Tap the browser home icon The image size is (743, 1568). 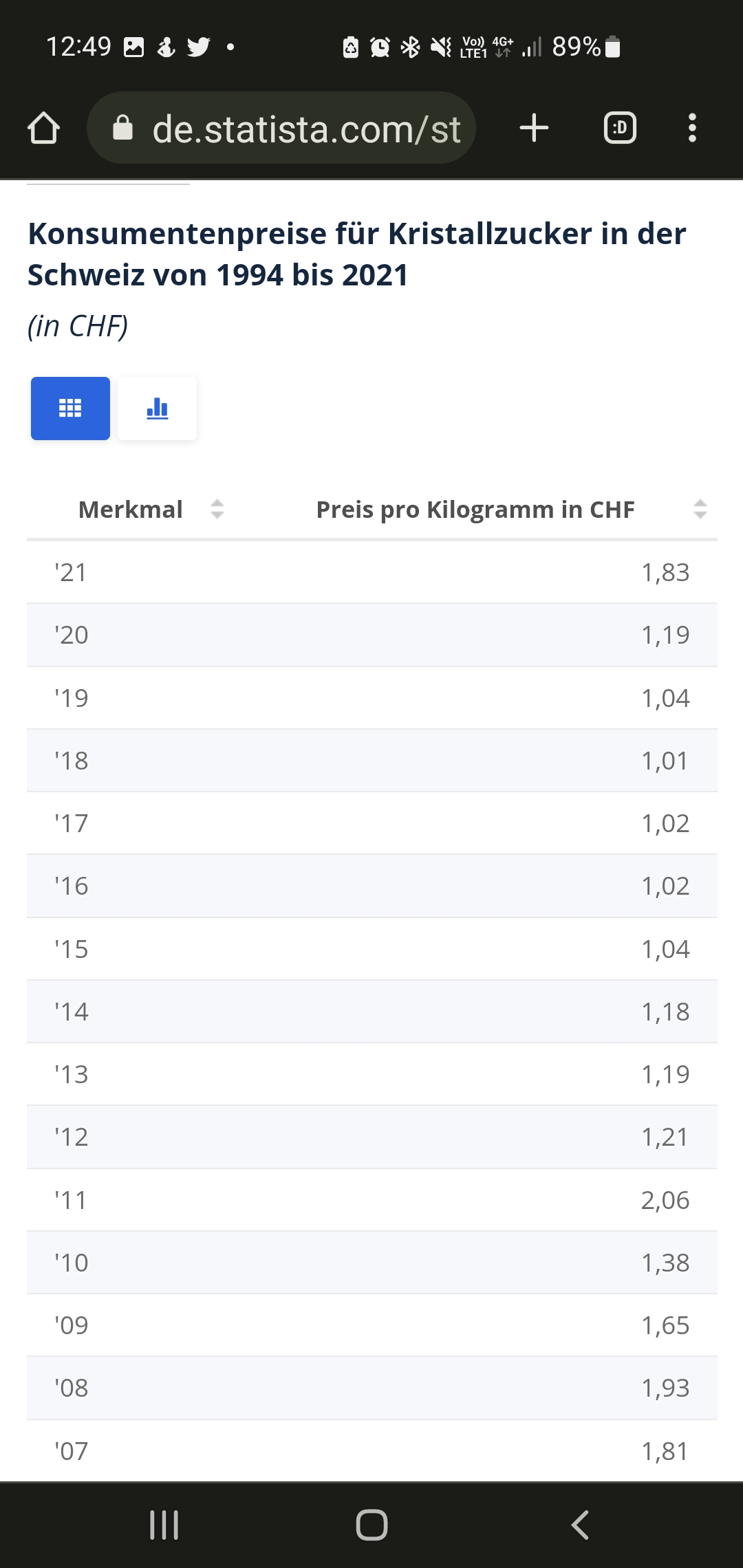pos(43,129)
